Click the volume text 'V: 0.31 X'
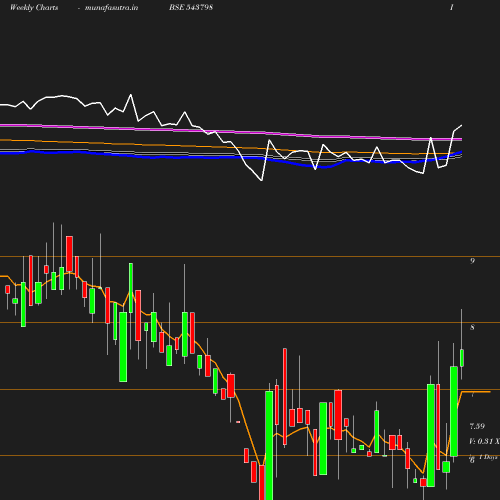Image resolution: width=500 pixels, height=500 pixels. (x=484, y=441)
